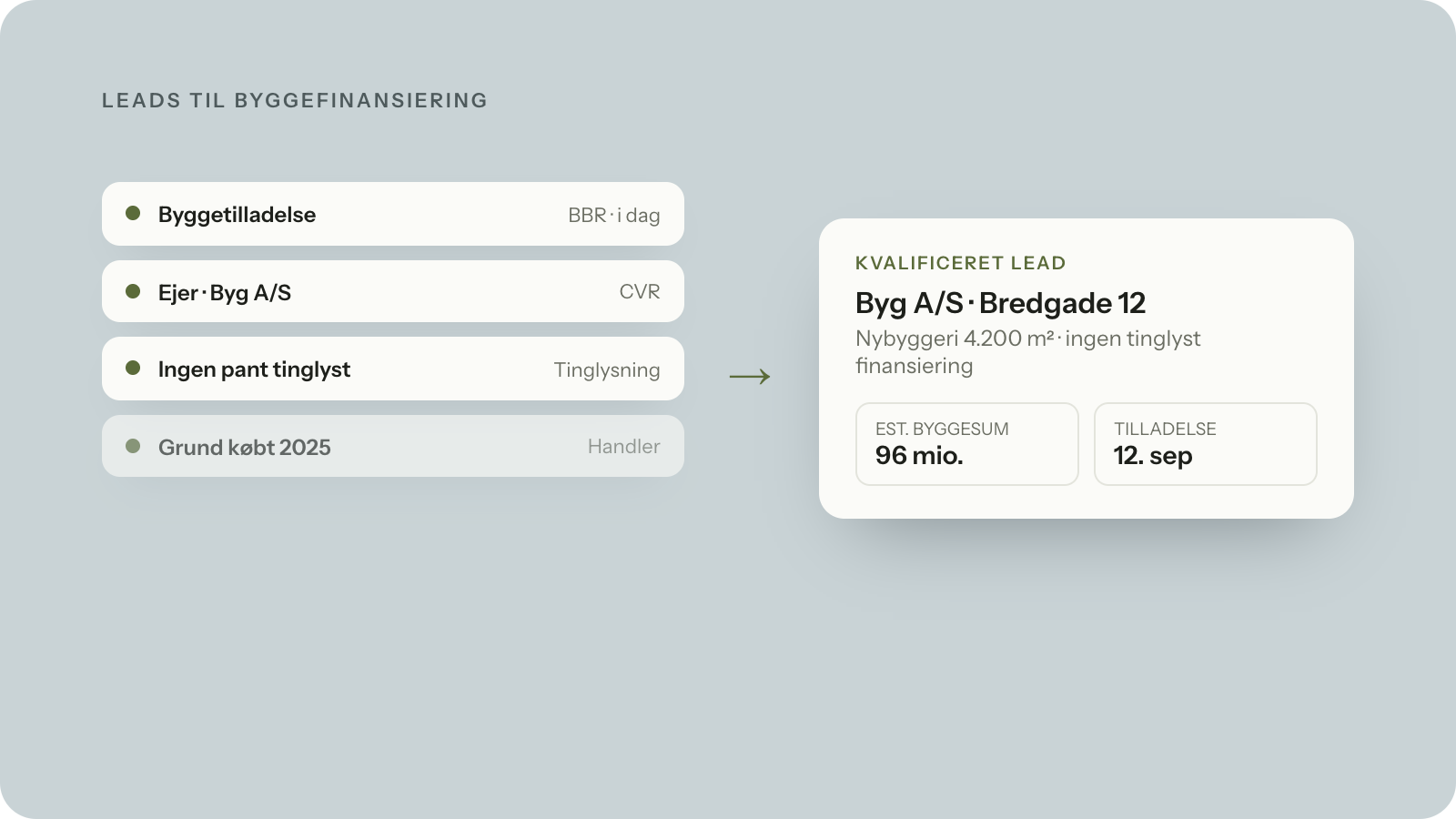1456x819 pixels.
Task: Click the 'Kvalificeret lead' label
Action: 961,263
